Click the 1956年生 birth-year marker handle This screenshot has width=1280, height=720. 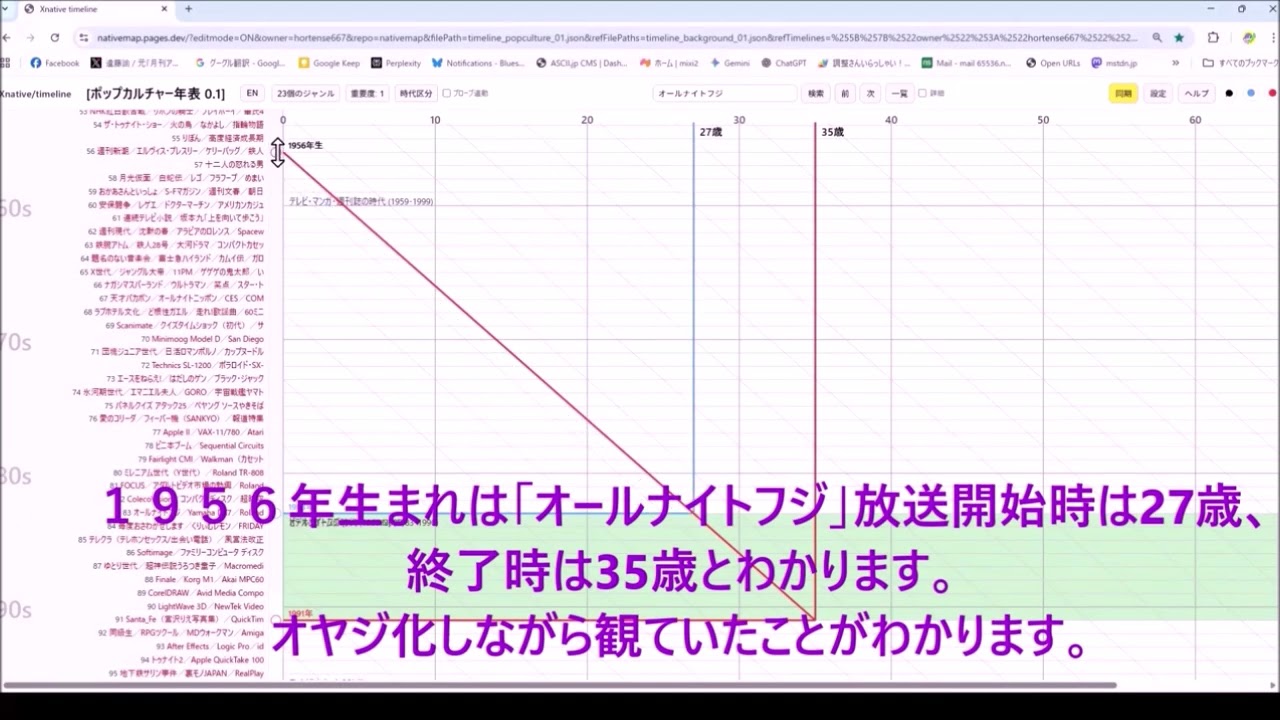pos(278,153)
